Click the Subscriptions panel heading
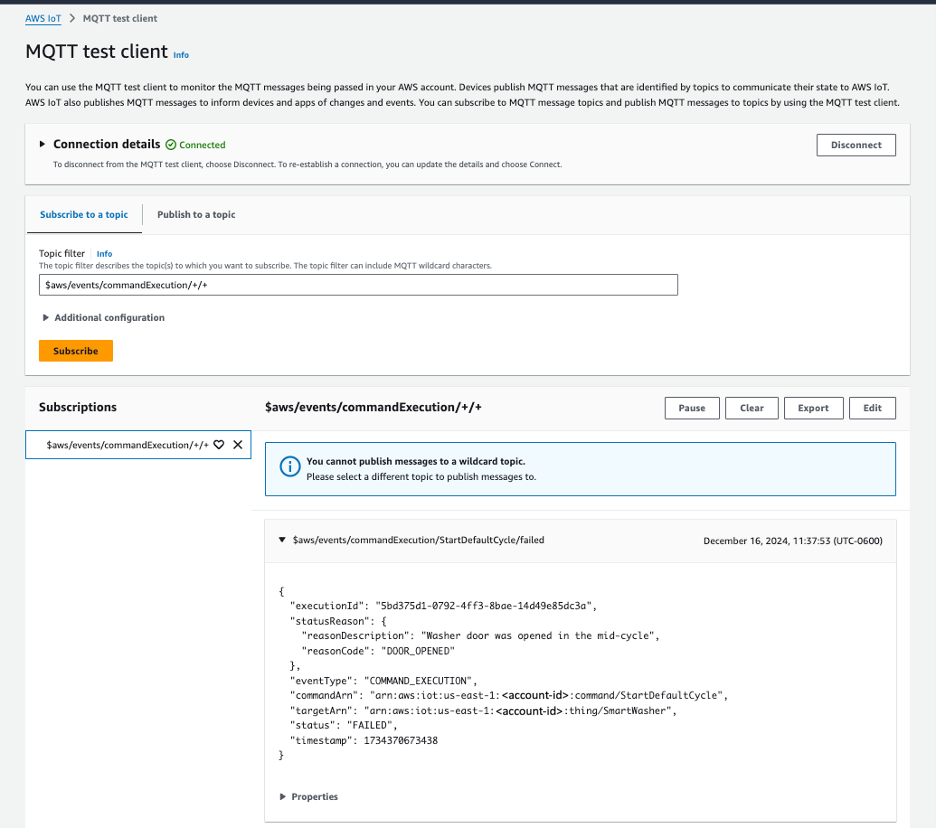936x828 pixels. [78, 407]
